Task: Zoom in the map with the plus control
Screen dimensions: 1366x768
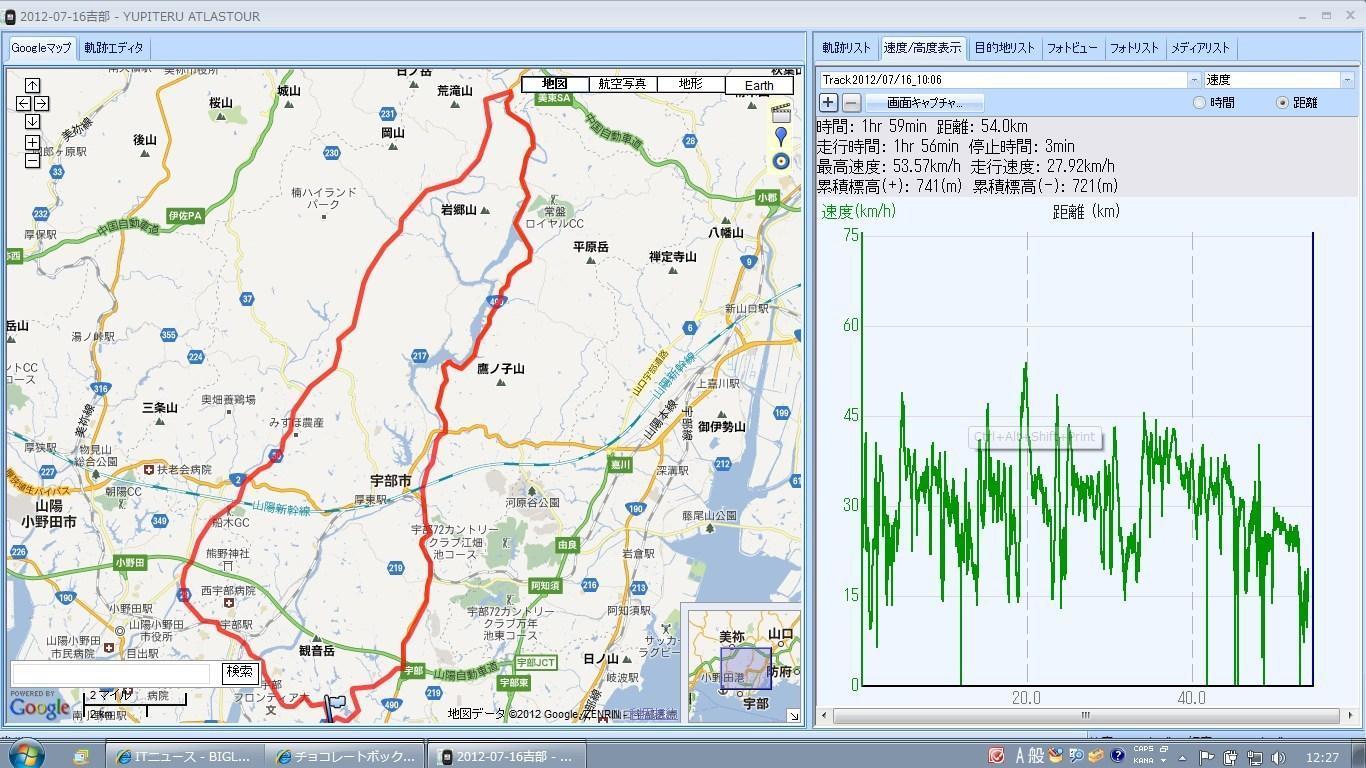Action: (32, 143)
